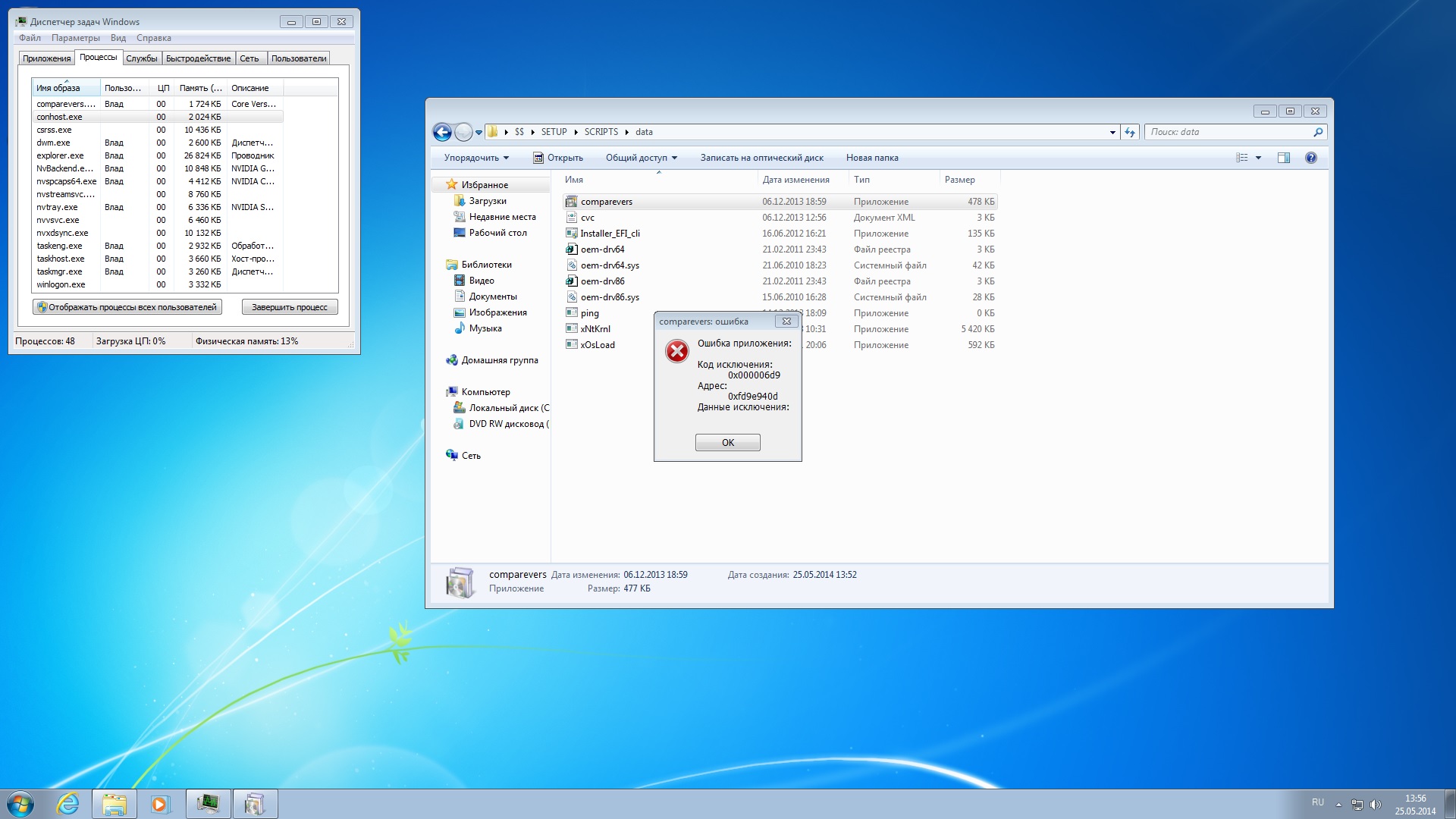
Task: Click Новая папка in Explorer toolbar
Action: tap(872, 158)
